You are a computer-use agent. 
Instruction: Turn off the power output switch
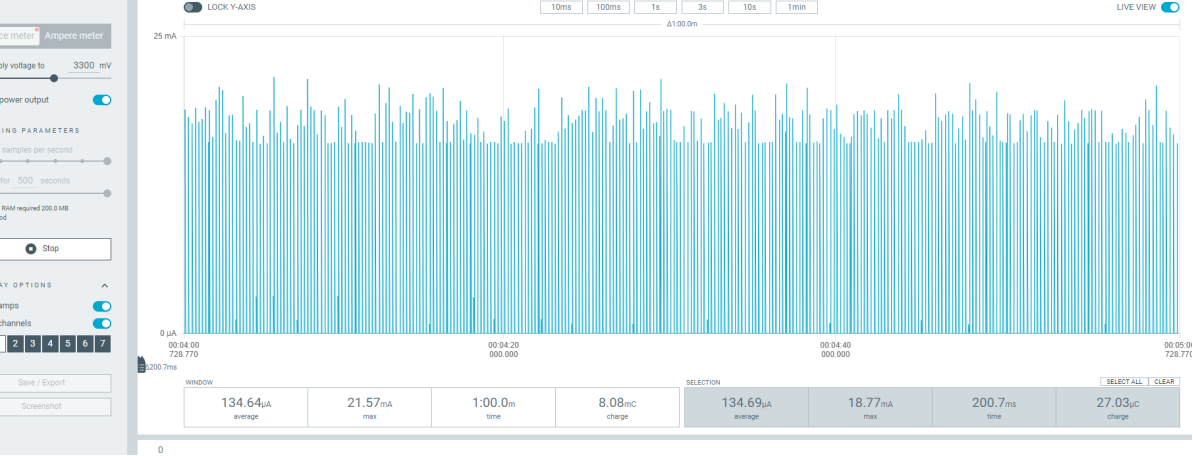[x=102, y=100]
